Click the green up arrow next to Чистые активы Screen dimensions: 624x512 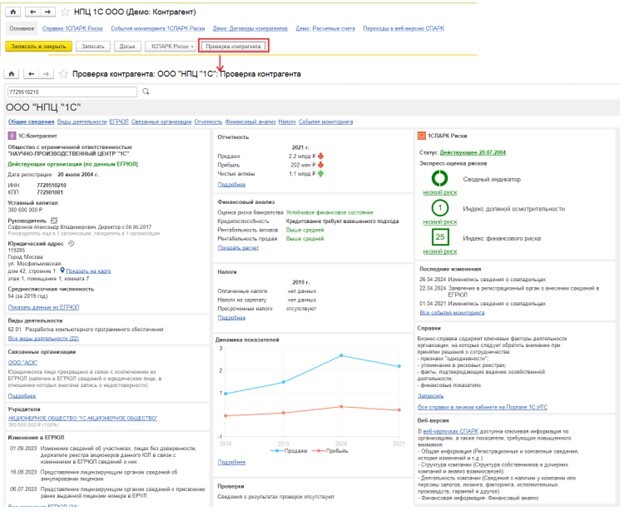click(x=321, y=173)
